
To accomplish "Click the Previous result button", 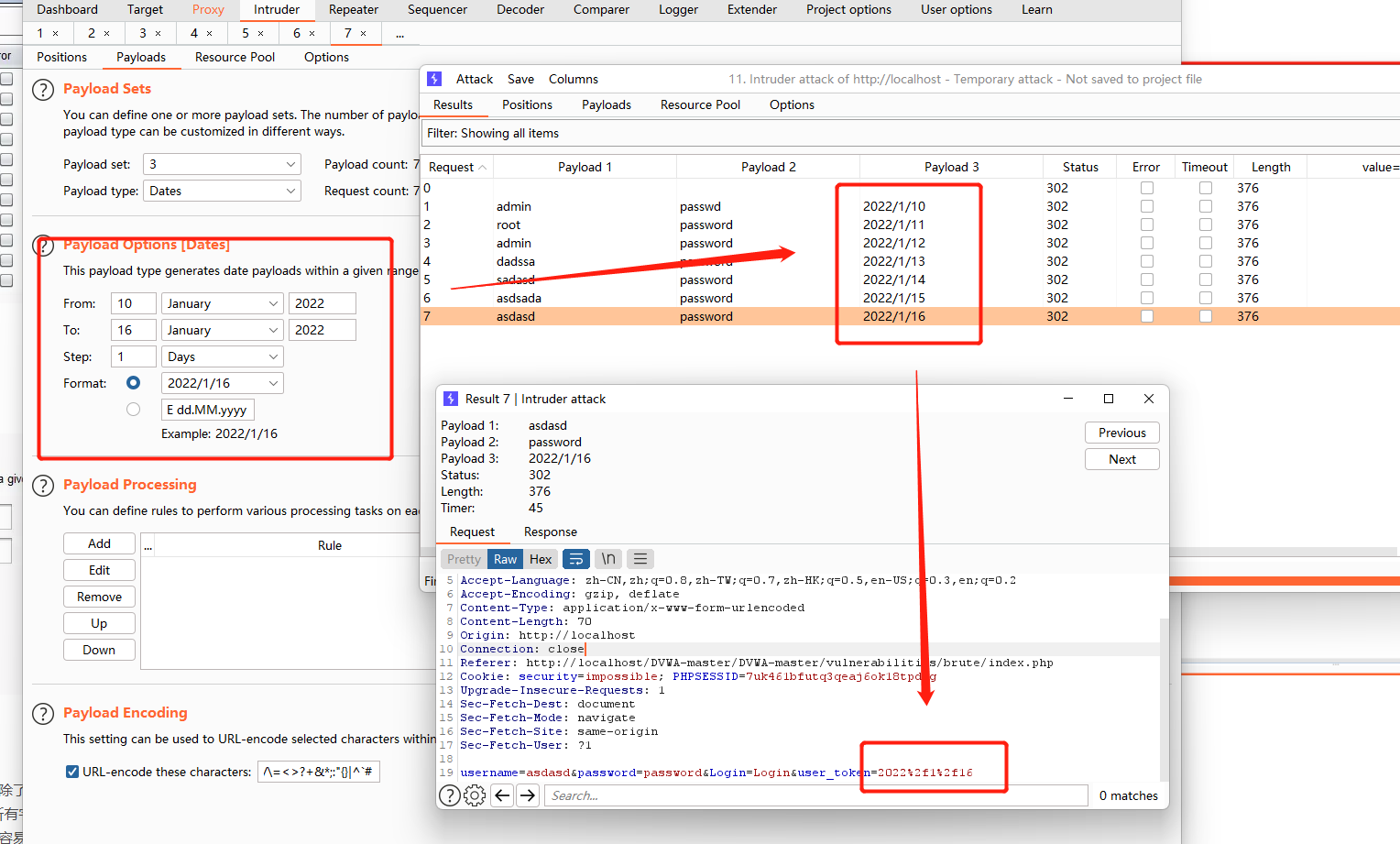I will (1121, 433).
